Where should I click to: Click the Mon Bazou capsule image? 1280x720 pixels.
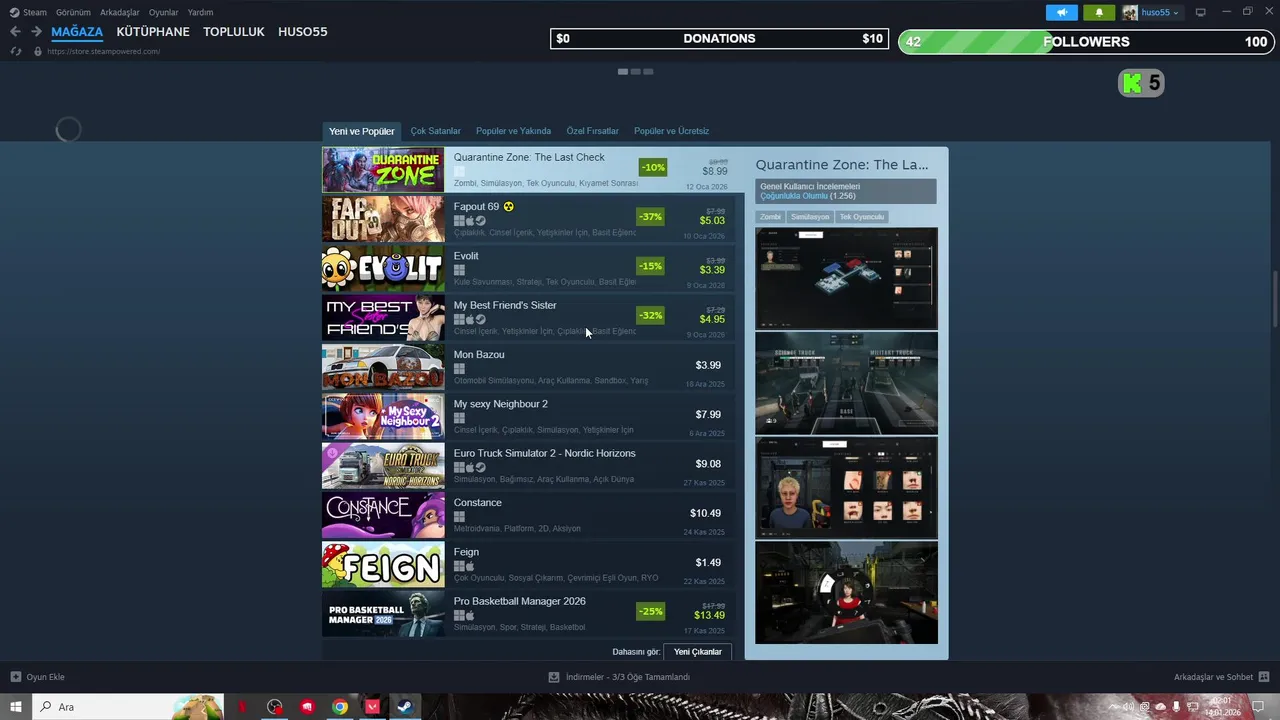(383, 367)
